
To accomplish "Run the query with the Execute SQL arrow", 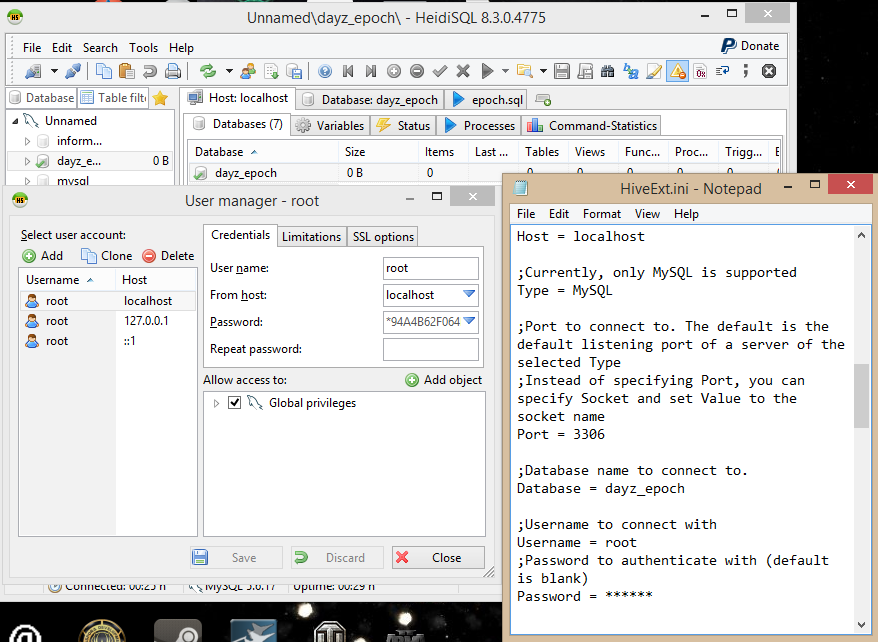I will point(487,71).
